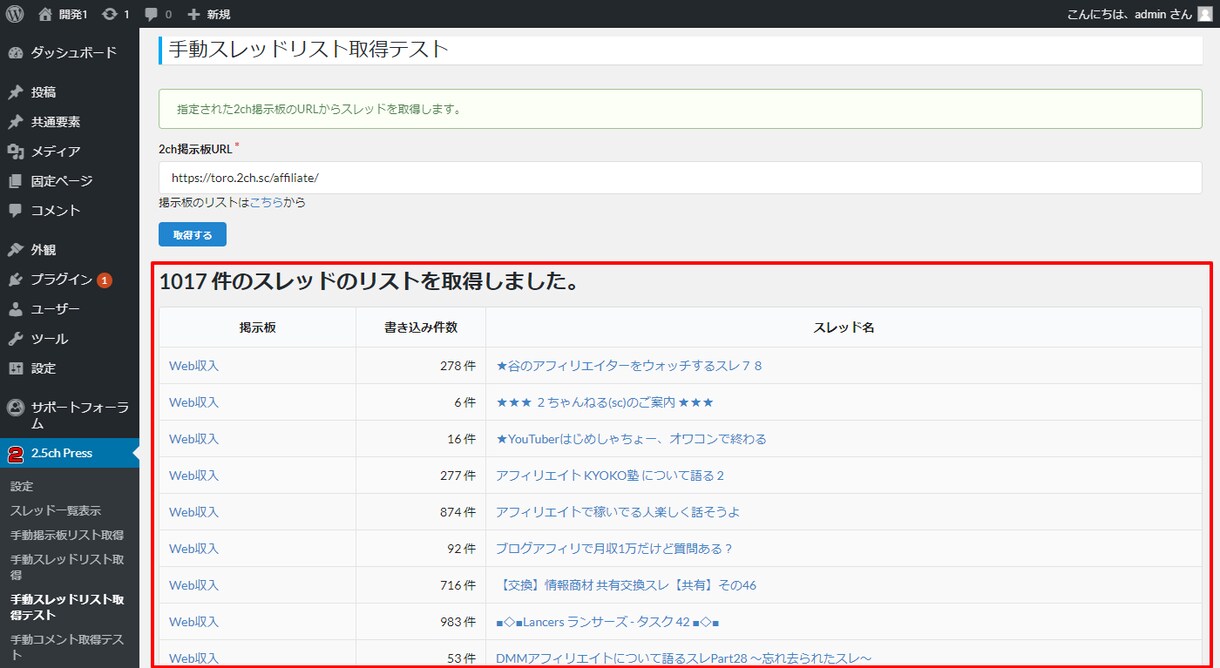Click the メディア icon in sidebar
The width and height of the screenshot is (1220, 668).
(x=15, y=152)
